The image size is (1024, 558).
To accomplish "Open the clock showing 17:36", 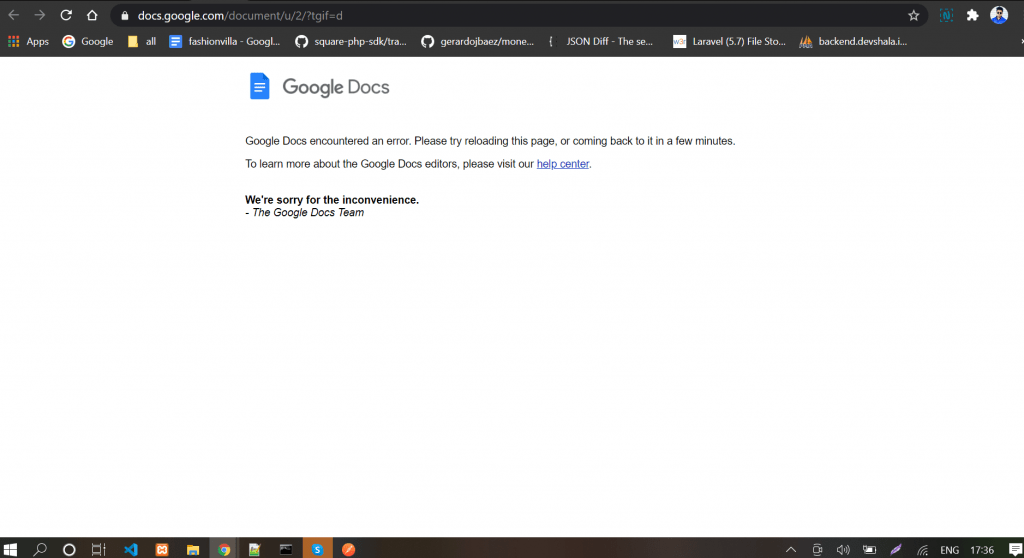I will coord(982,550).
